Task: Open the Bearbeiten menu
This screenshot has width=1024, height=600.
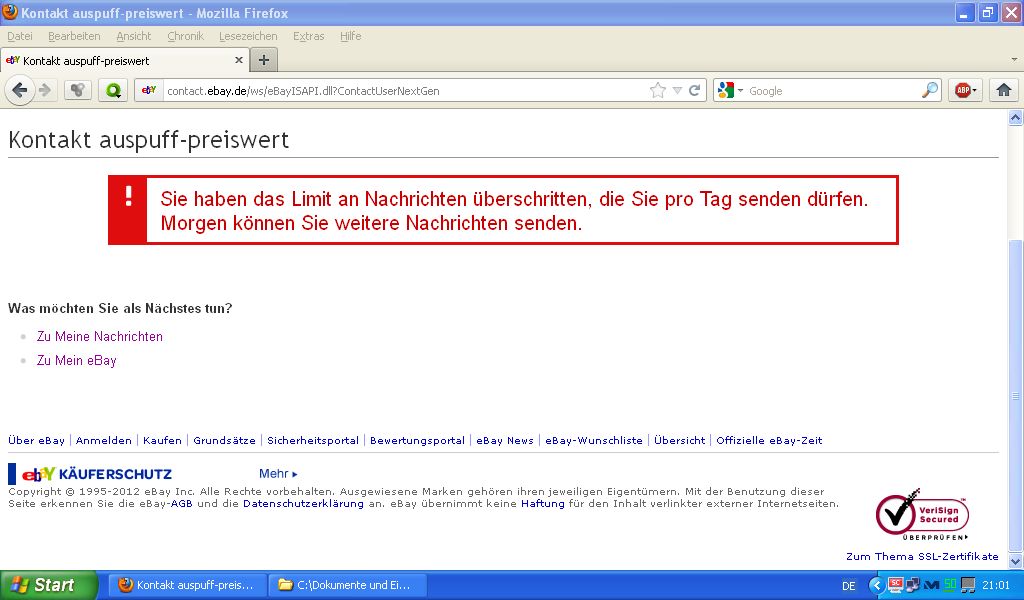Action: (74, 36)
